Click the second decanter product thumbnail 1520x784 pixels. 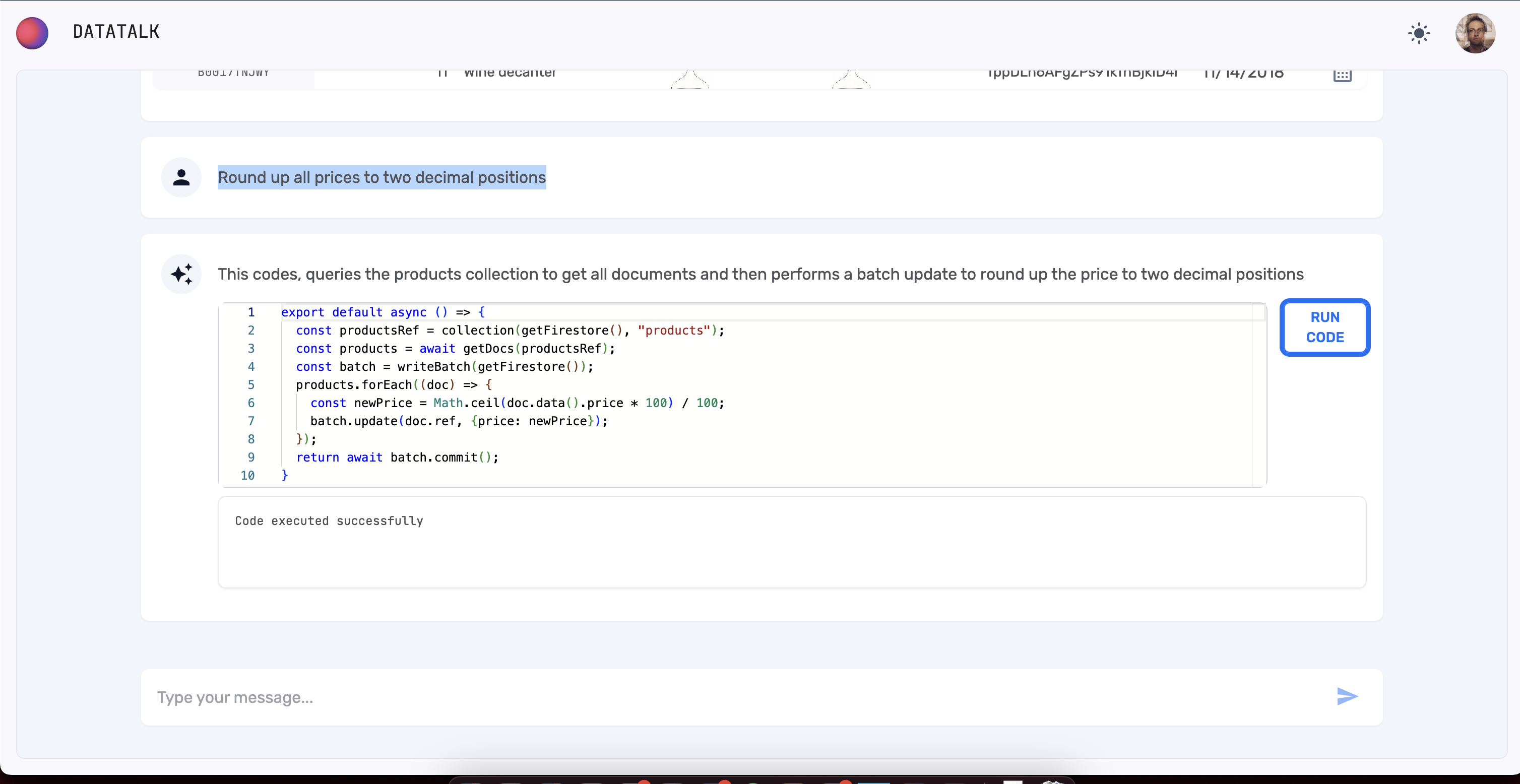pyautogui.click(x=851, y=79)
